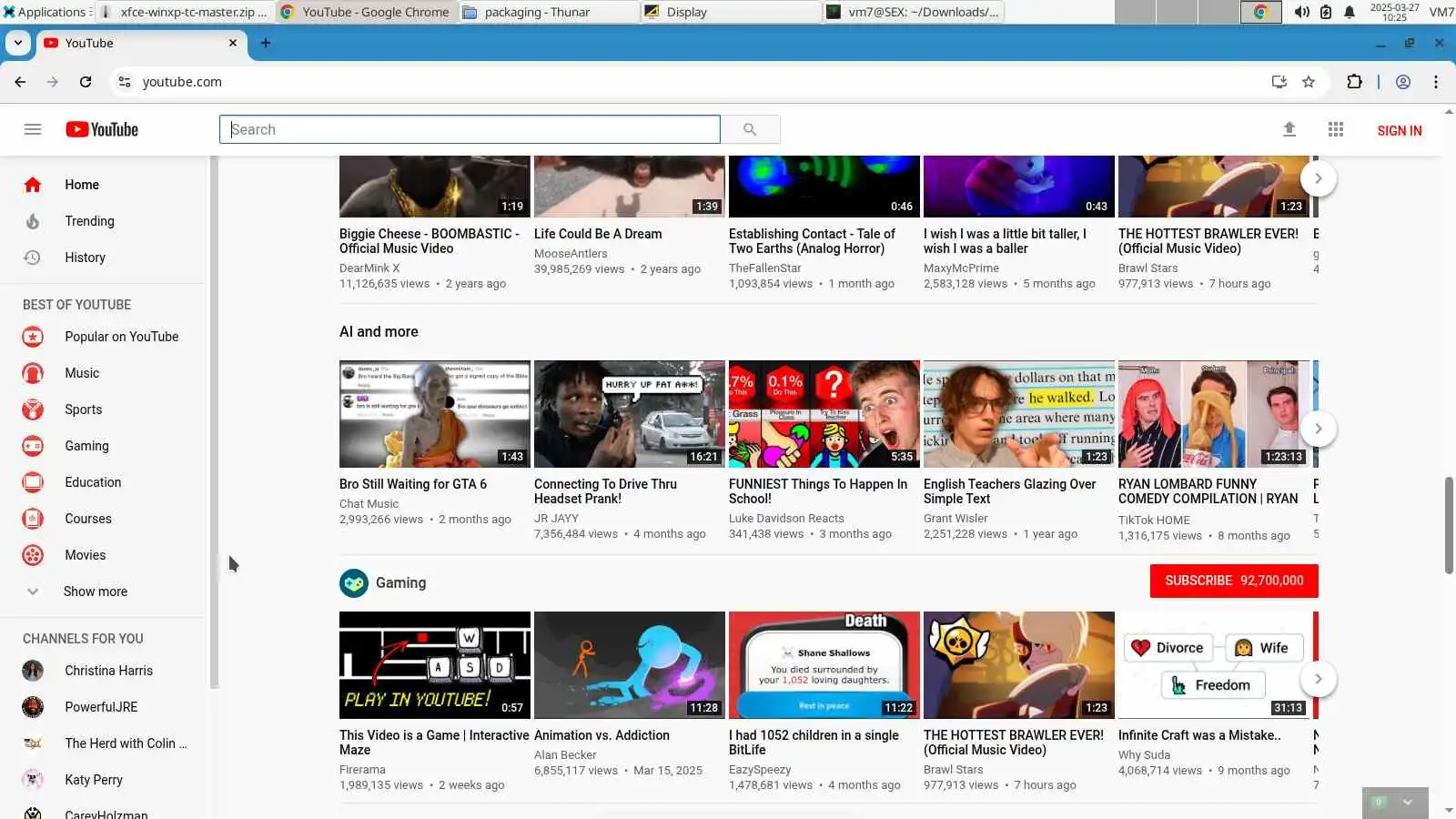Click the Gaming channel avatar icon
The height and width of the screenshot is (819, 1456).
(x=354, y=583)
